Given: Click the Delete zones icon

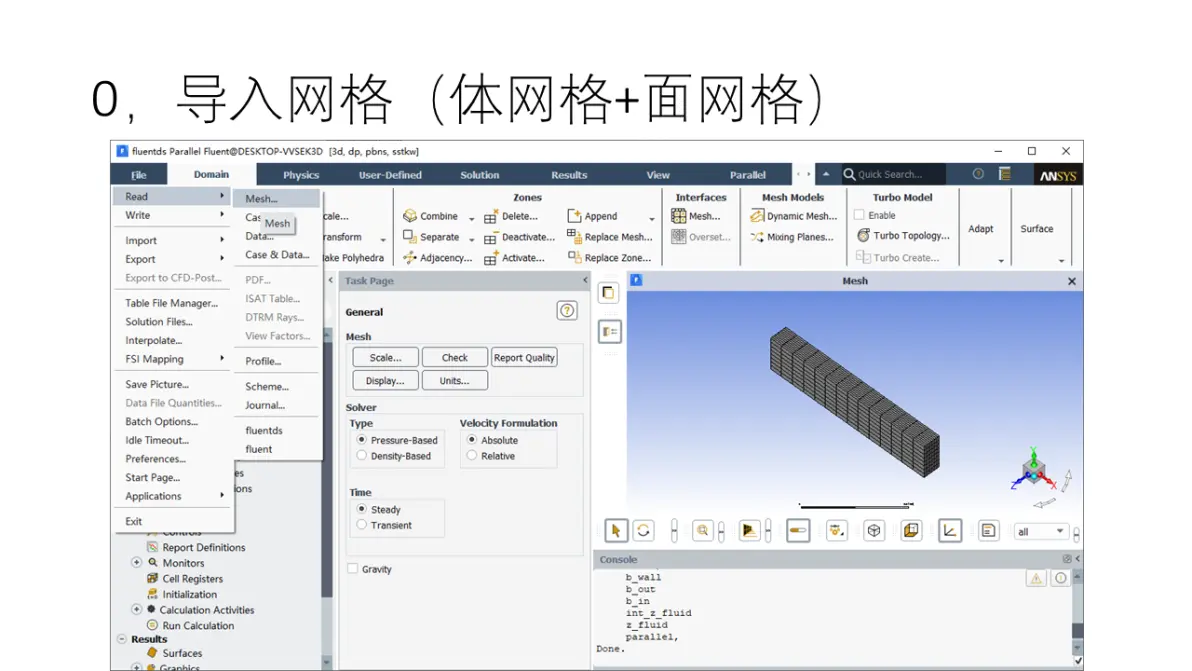Looking at the screenshot, I should [491, 216].
